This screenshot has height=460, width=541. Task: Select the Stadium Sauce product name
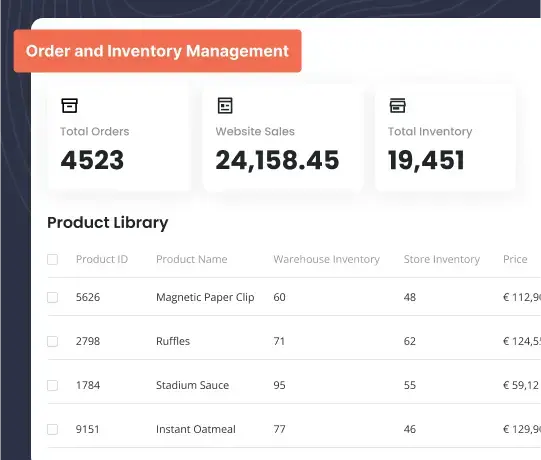click(192, 385)
